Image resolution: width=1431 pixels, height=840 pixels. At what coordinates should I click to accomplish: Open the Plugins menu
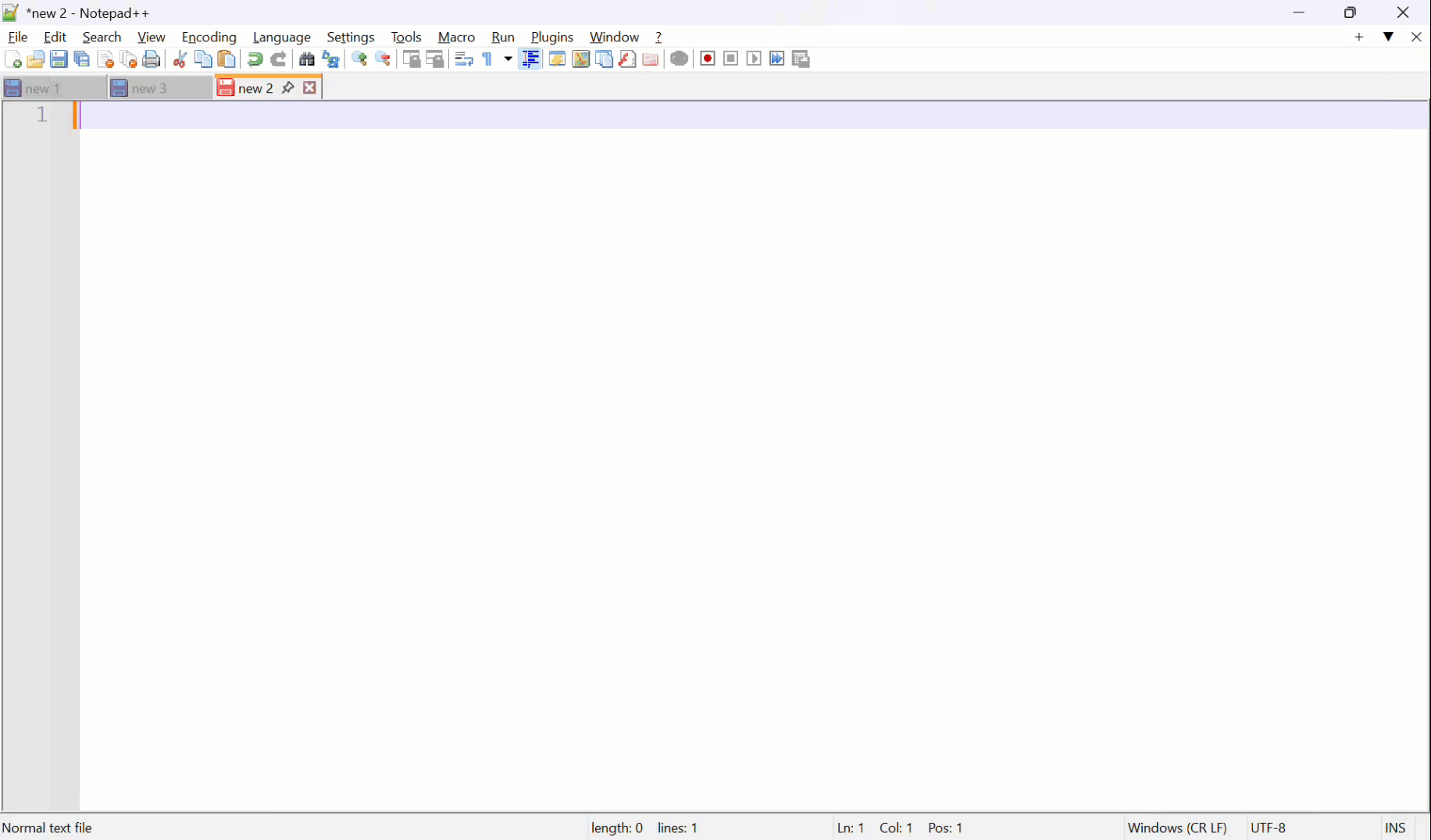point(551,37)
